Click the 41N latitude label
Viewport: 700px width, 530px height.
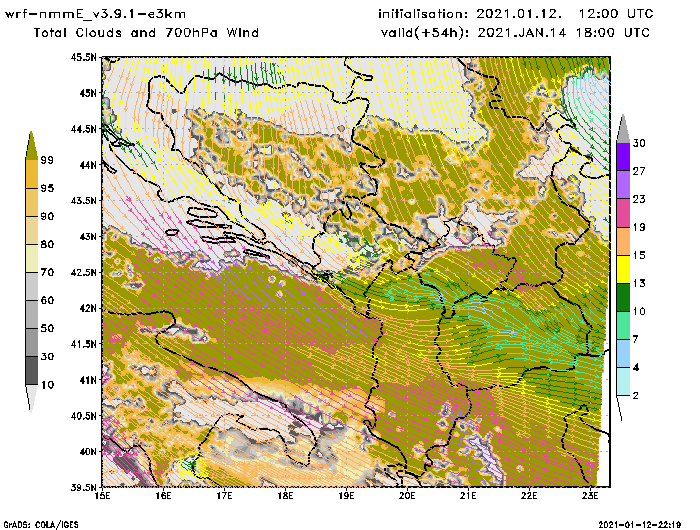[88, 380]
